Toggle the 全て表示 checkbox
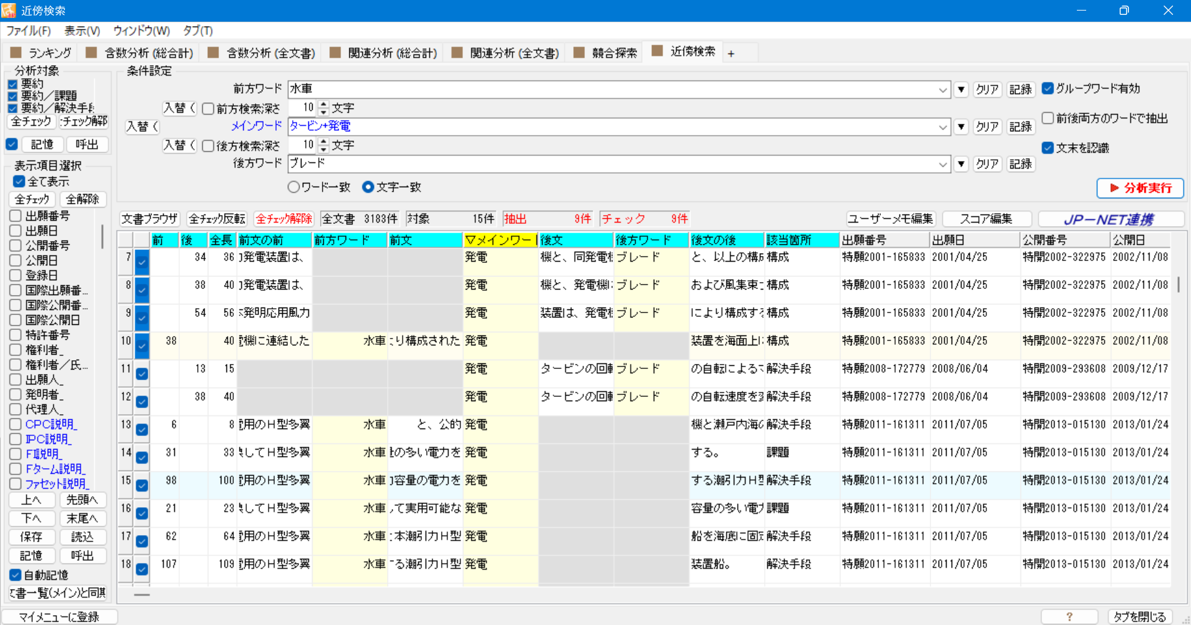Viewport: 1191px width, 625px height. 19,182
